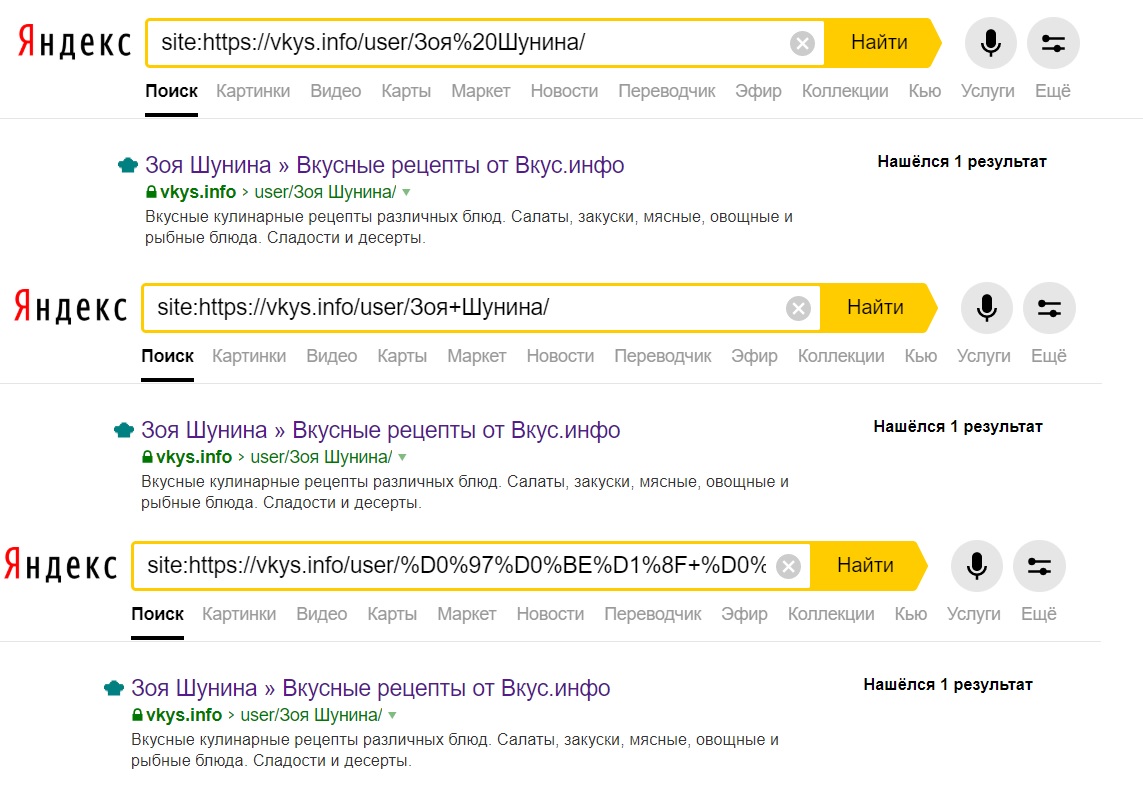Open Карты tab under Зоя%20Шунина query

coord(406,91)
